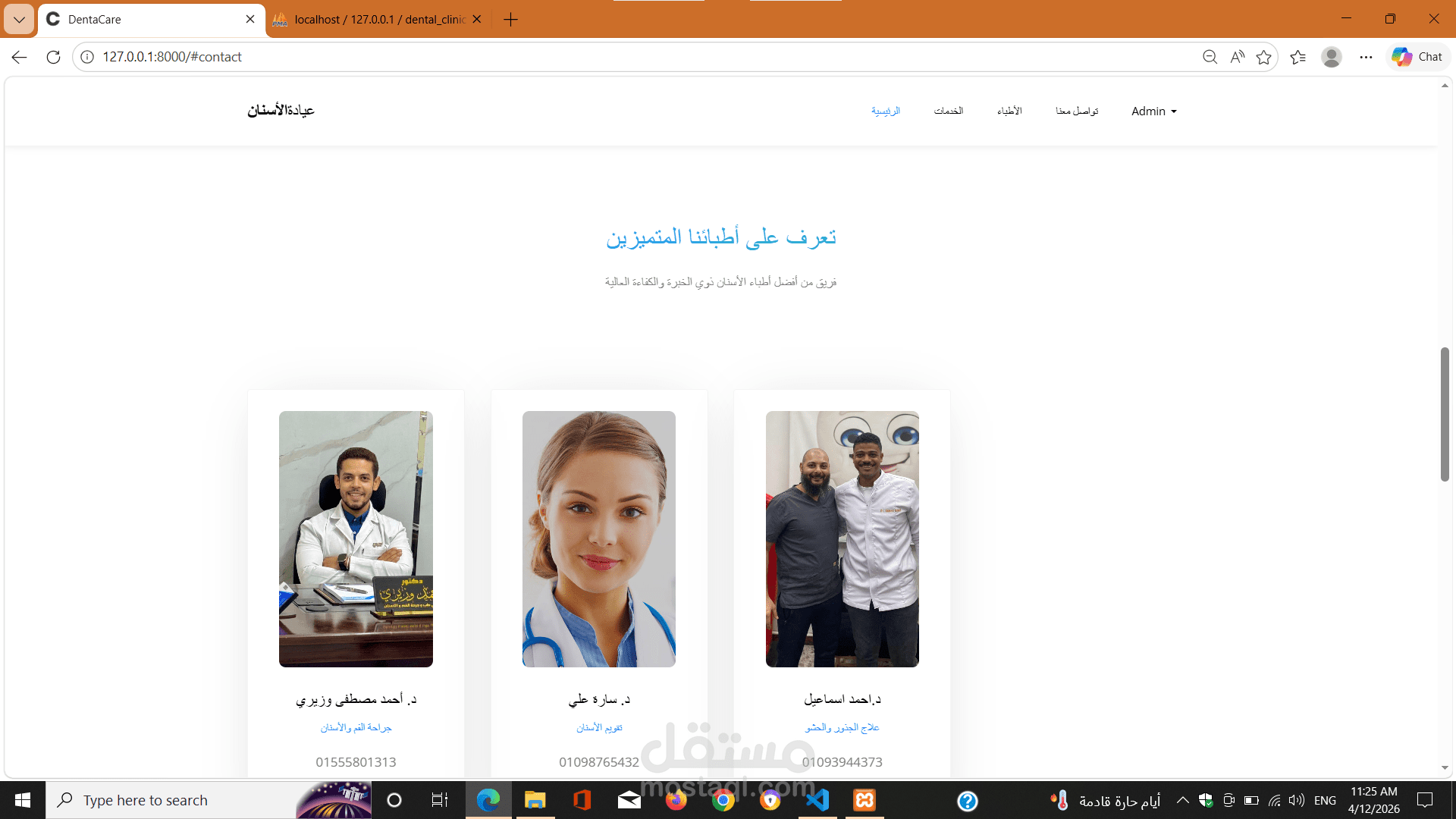
Task: Open the zoom out magnifier icon
Action: 1210,57
